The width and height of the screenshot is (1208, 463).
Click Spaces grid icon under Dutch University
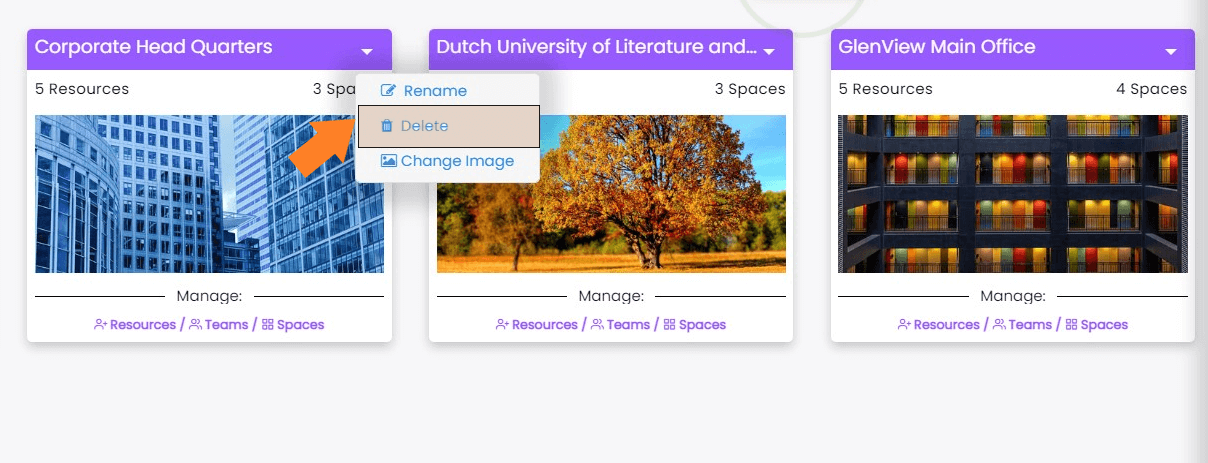pos(670,325)
